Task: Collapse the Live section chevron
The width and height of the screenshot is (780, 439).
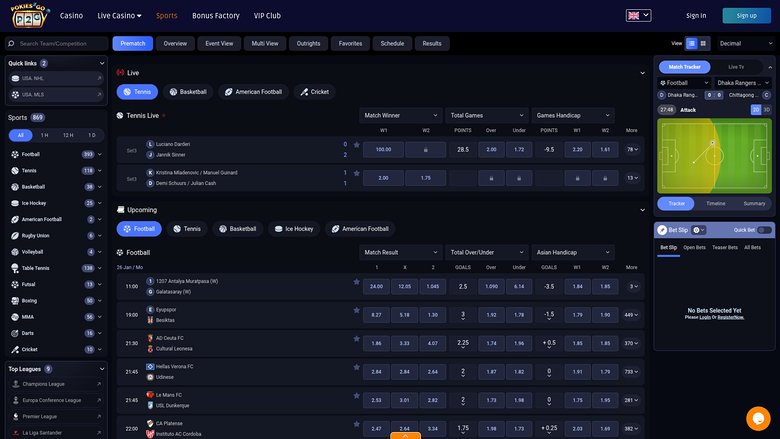Action: pos(642,73)
